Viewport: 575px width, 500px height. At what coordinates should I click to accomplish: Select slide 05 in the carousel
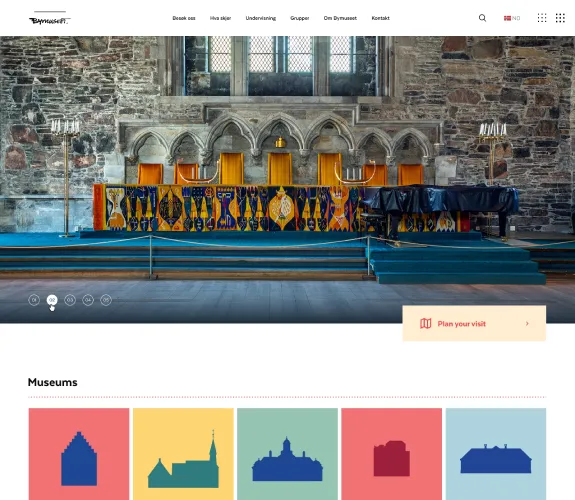106,300
